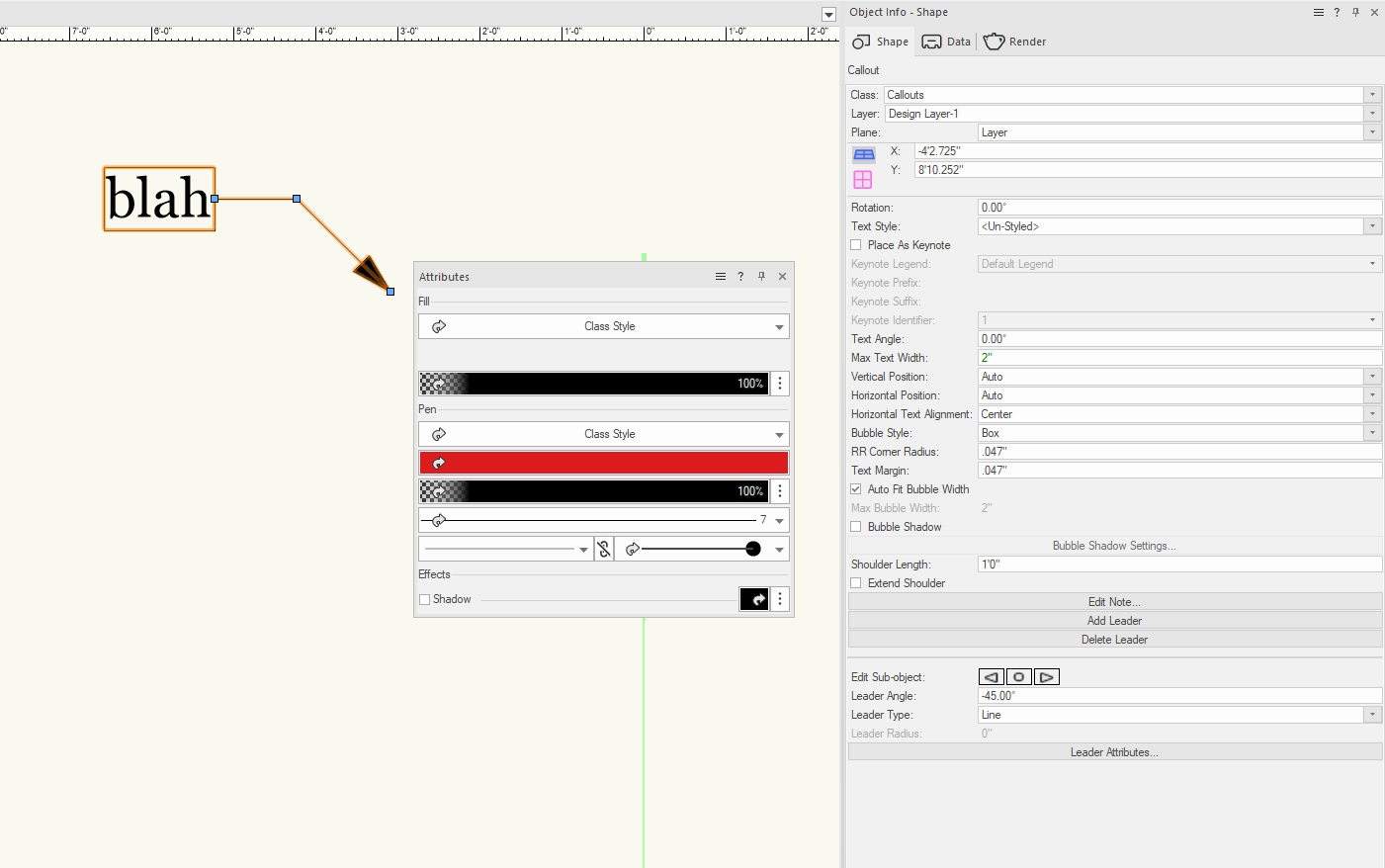1385x868 pixels.
Task: Click the Add Leader button
Action: [1114, 621]
